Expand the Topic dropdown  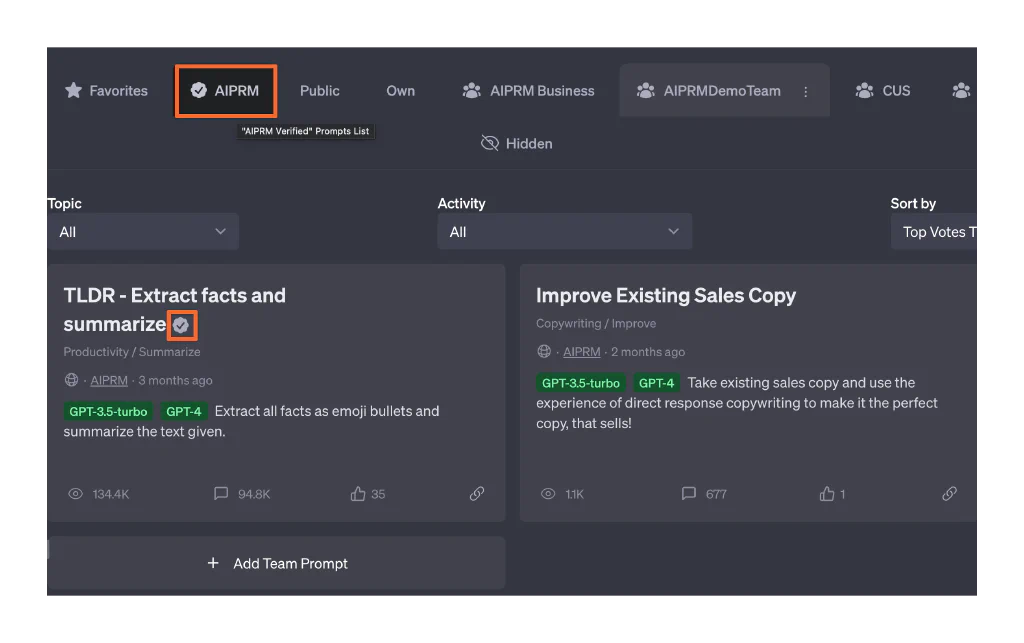[x=143, y=232]
